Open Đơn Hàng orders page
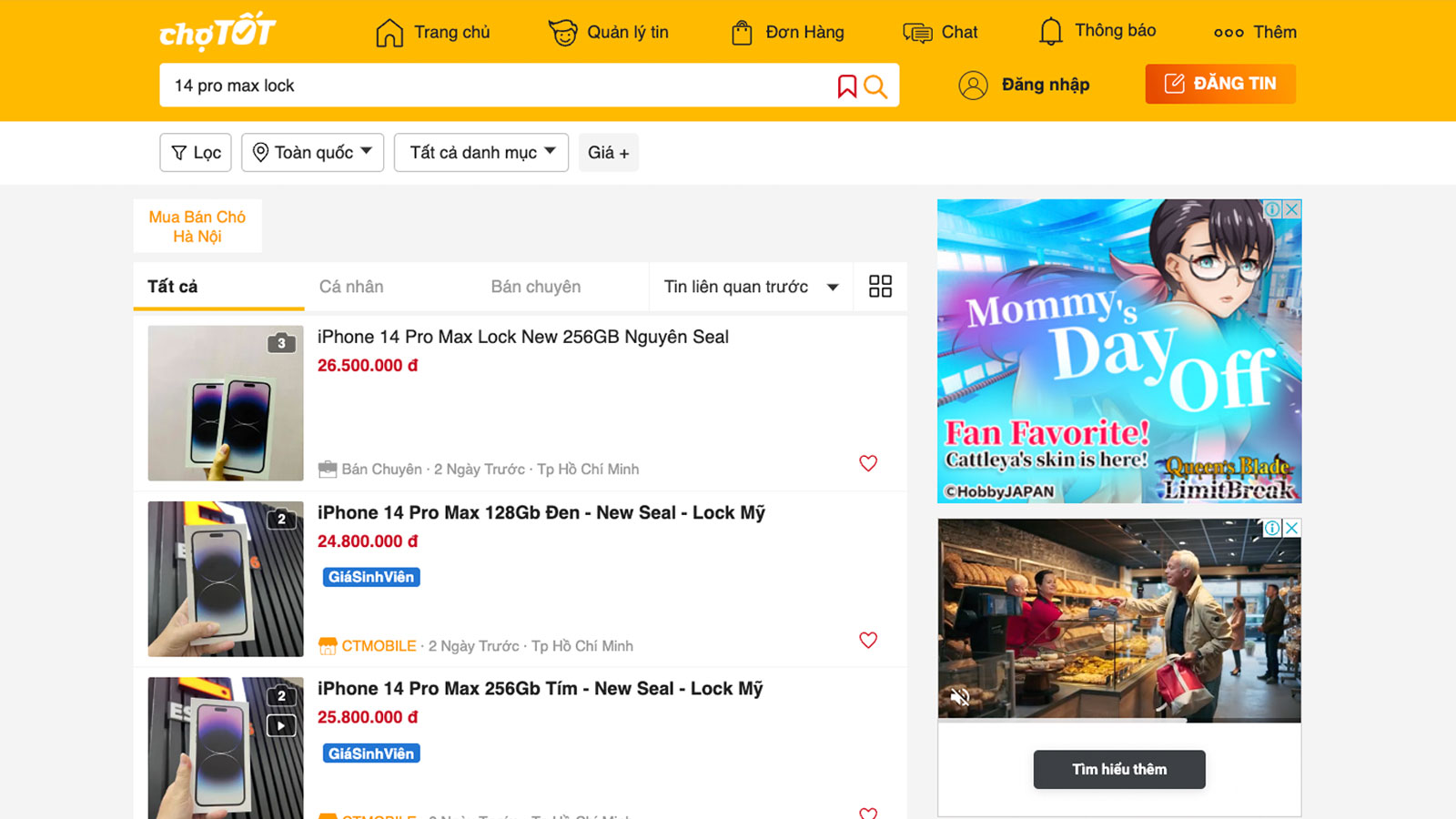This screenshot has height=819, width=1456. [788, 33]
